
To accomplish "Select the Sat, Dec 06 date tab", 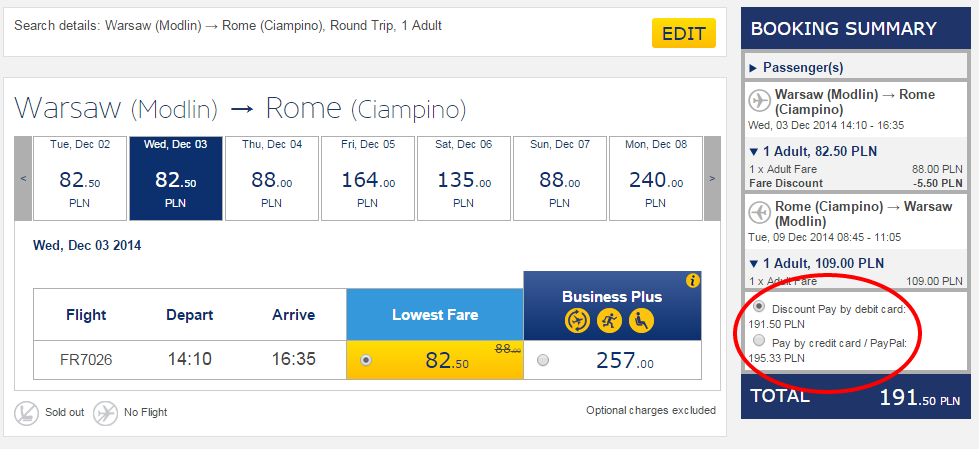I will coord(464,178).
